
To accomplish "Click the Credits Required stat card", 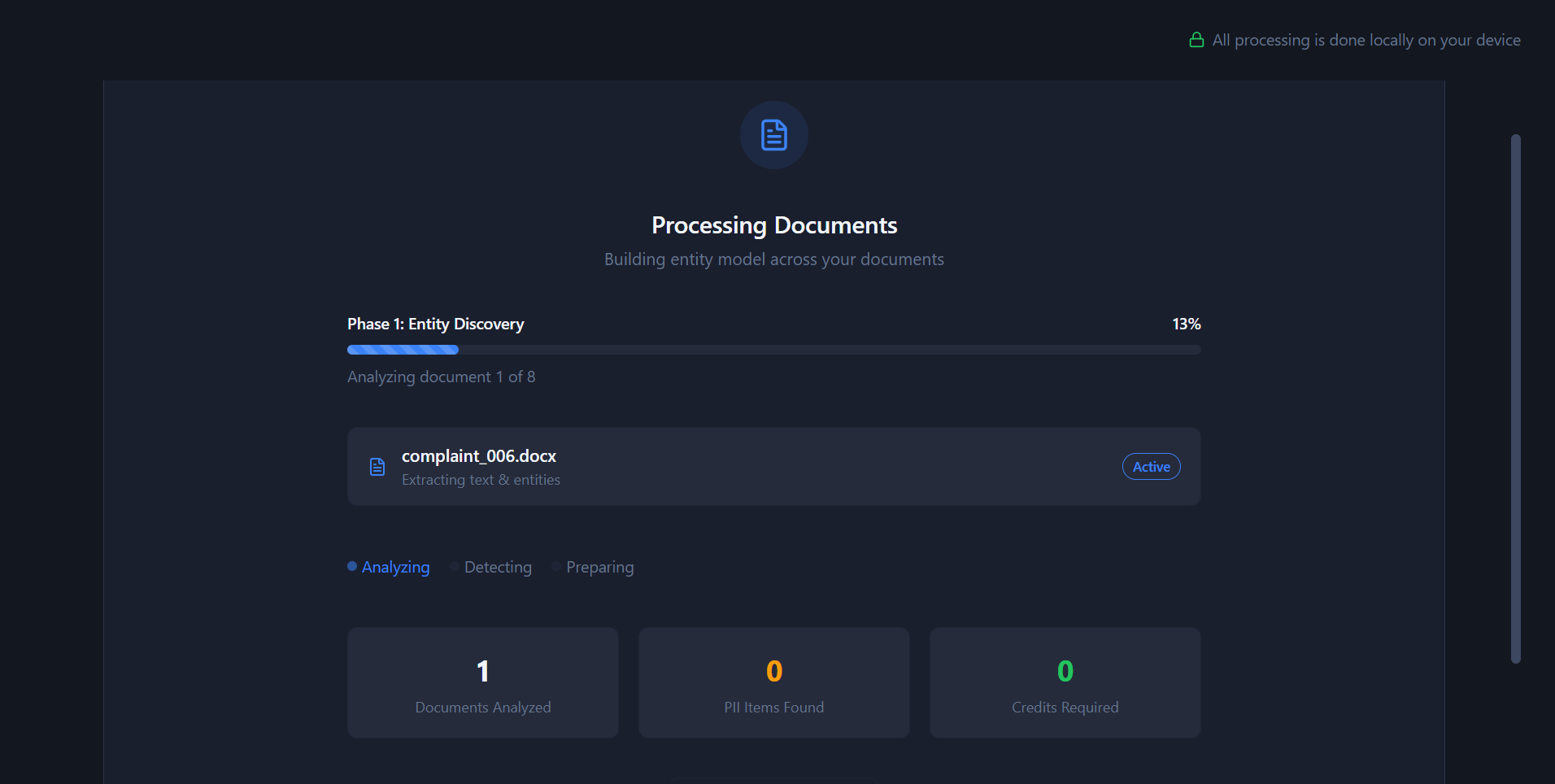I will point(1065,682).
